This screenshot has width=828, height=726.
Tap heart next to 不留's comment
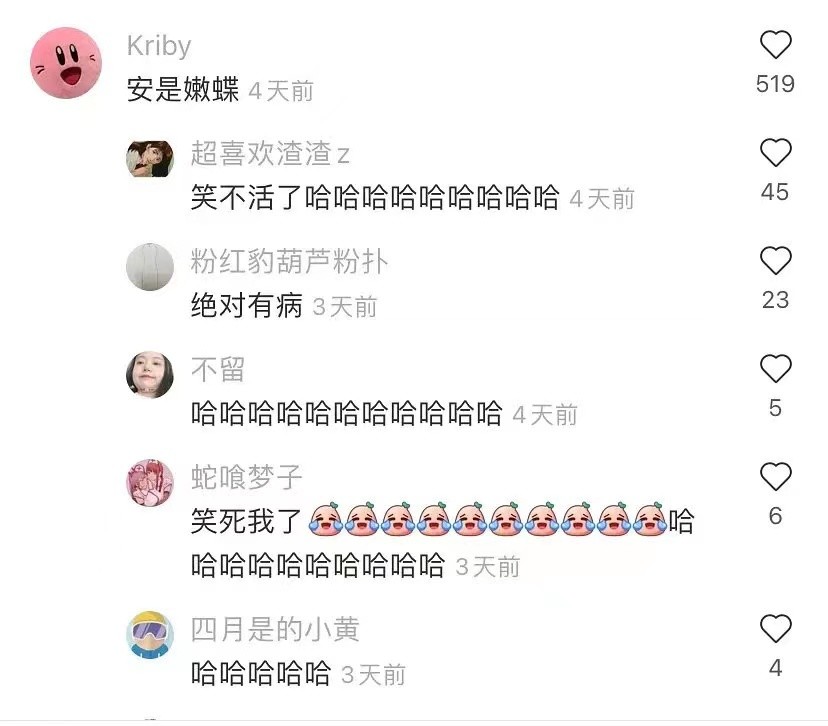coord(775,369)
